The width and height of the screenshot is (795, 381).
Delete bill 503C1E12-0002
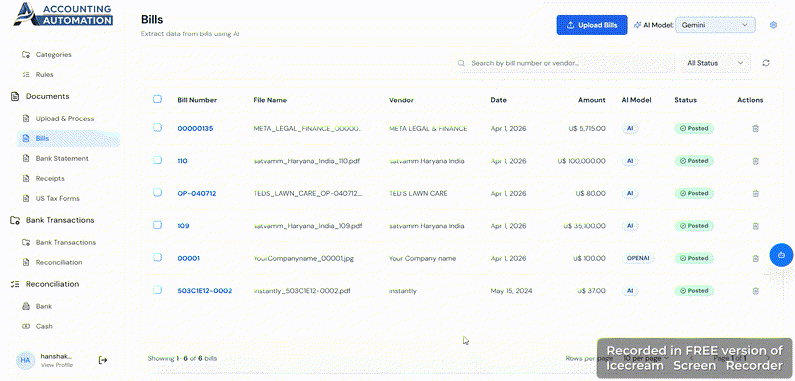755,291
